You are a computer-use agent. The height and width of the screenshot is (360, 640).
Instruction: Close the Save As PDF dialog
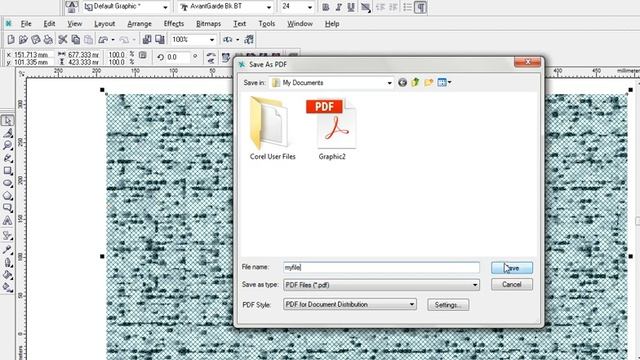point(527,62)
